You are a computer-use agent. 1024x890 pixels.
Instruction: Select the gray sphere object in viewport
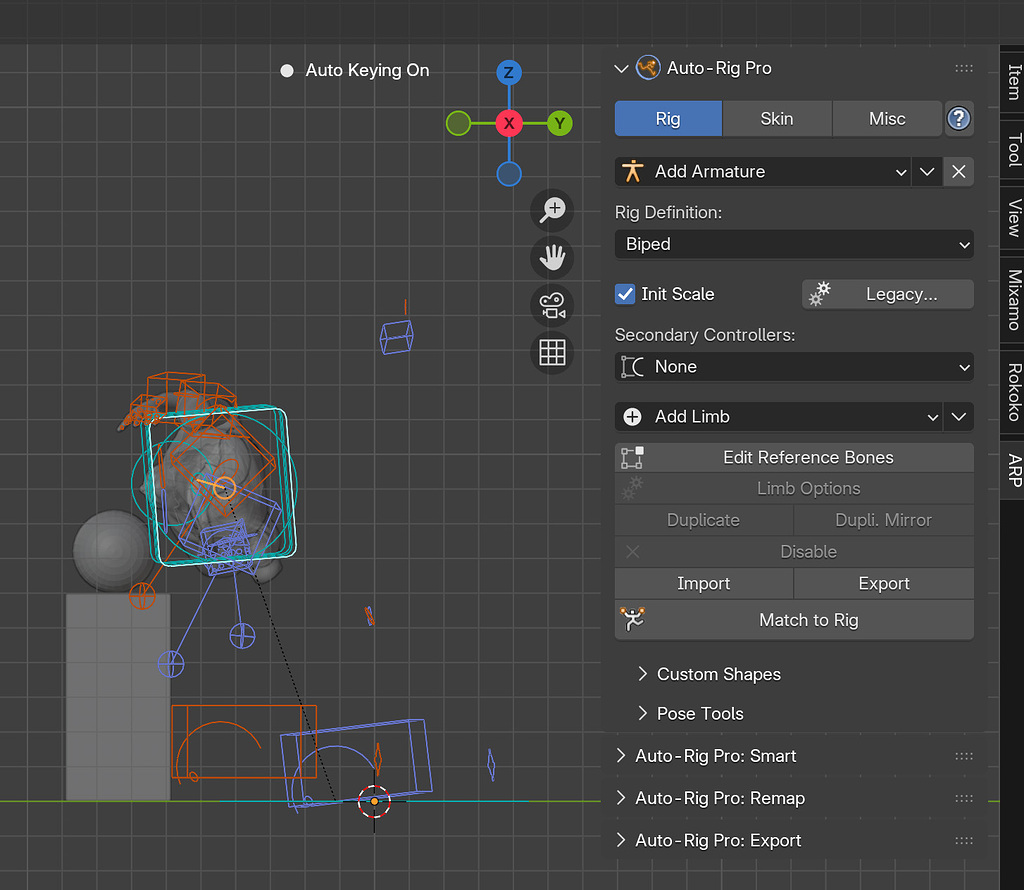click(x=110, y=550)
